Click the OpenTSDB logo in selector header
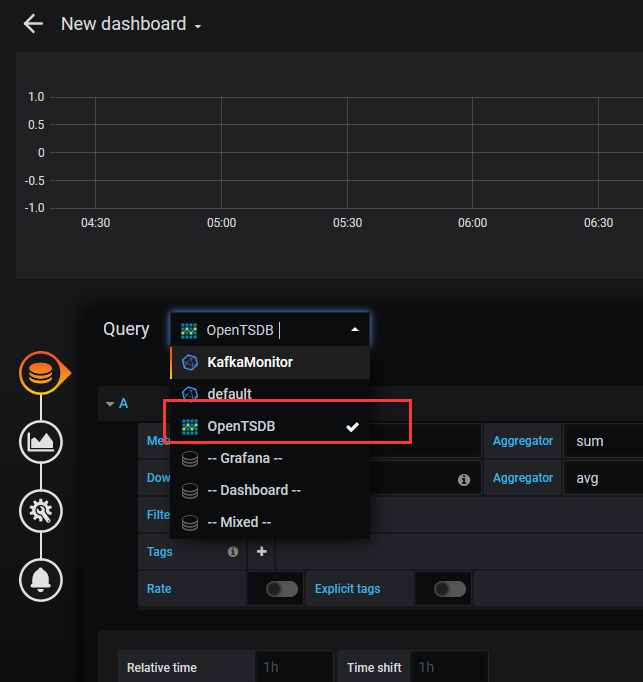643x682 pixels. coord(189,331)
